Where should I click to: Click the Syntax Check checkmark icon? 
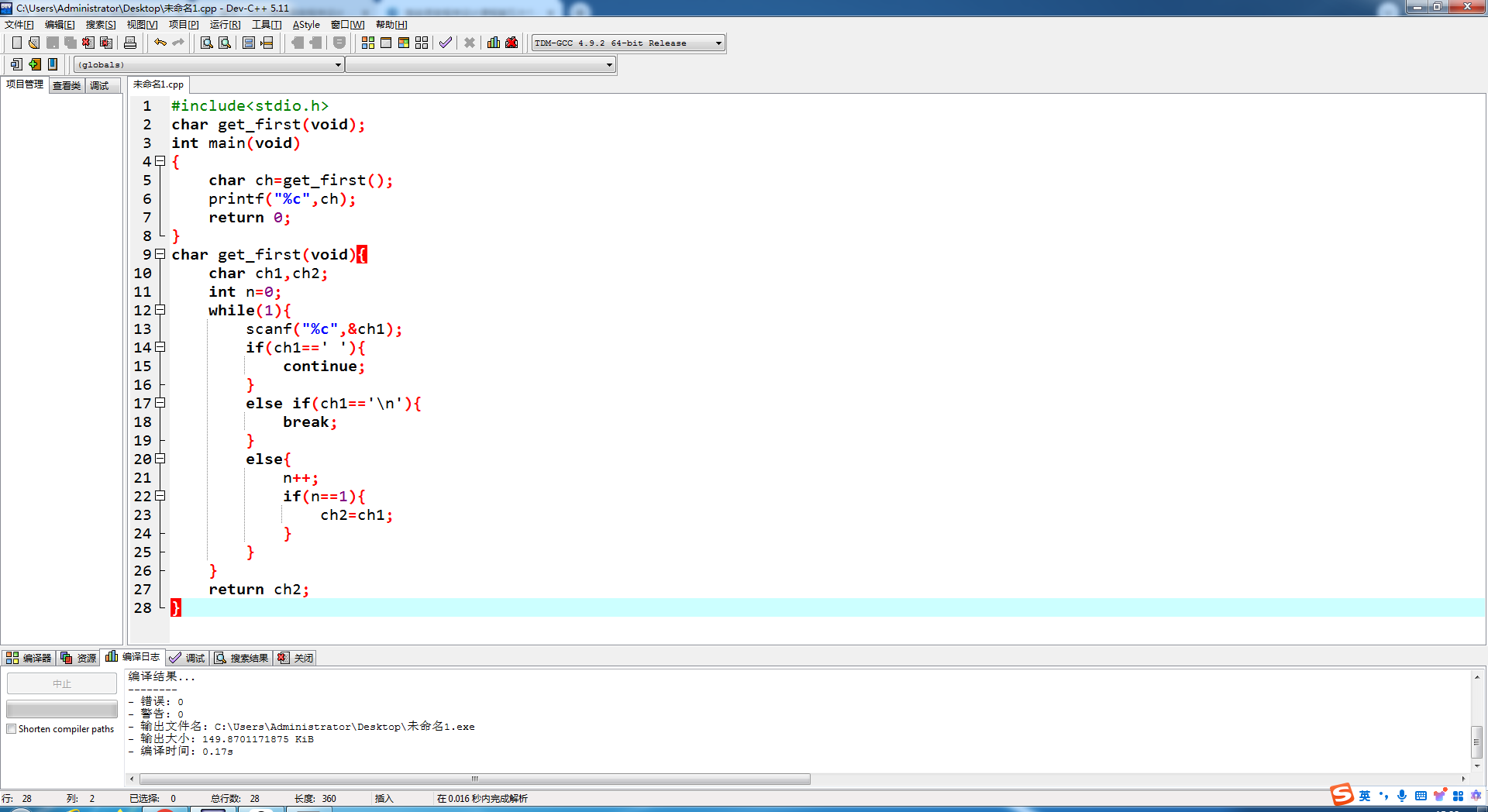pos(446,43)
